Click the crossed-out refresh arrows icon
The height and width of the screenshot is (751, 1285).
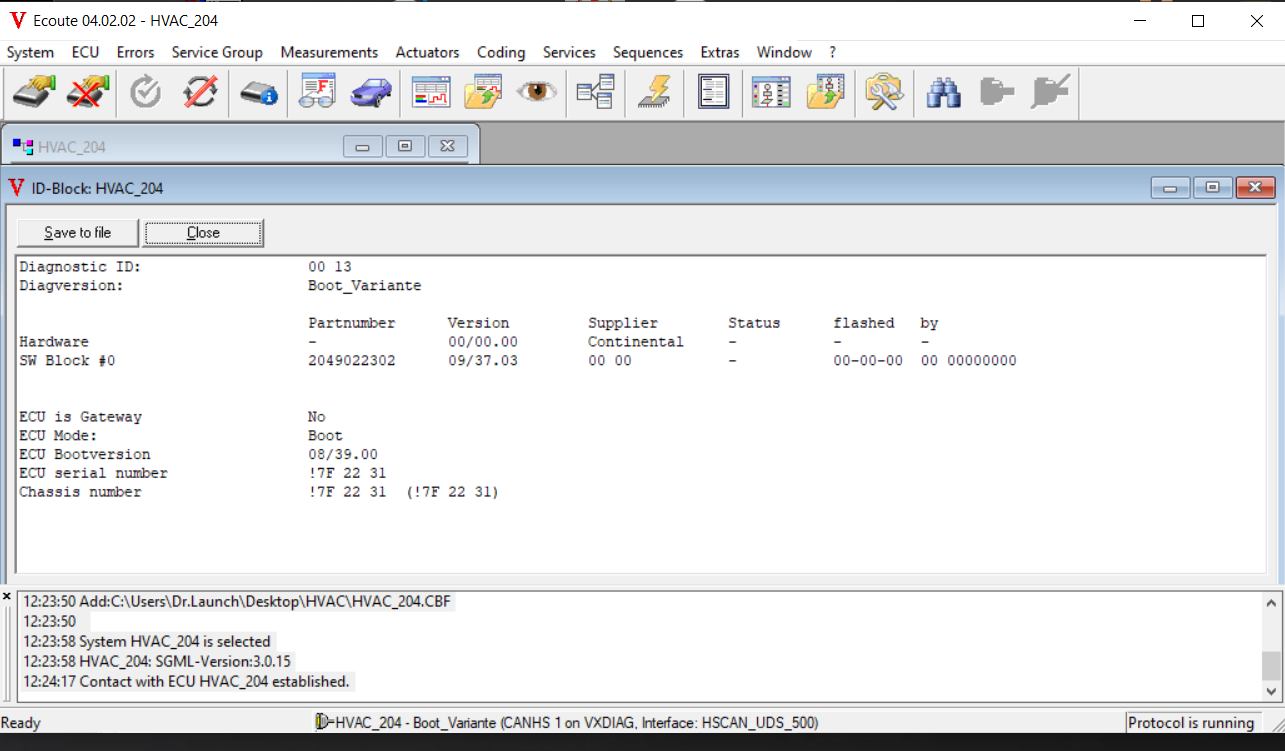pos(201,93)
